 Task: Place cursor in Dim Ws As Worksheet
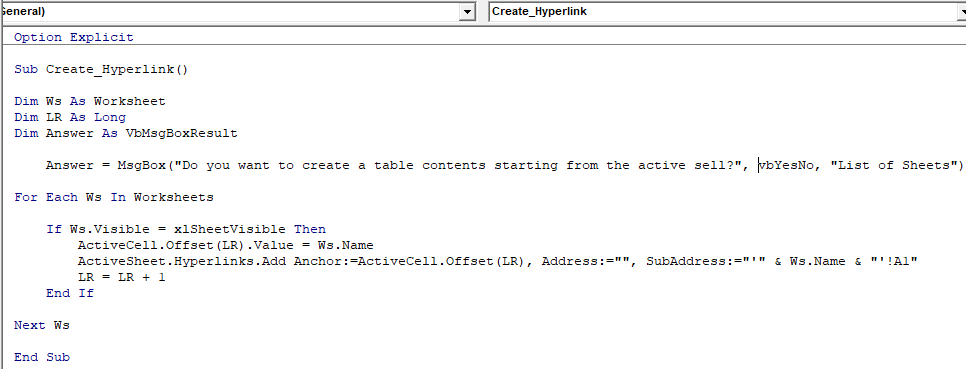(89, 101)
